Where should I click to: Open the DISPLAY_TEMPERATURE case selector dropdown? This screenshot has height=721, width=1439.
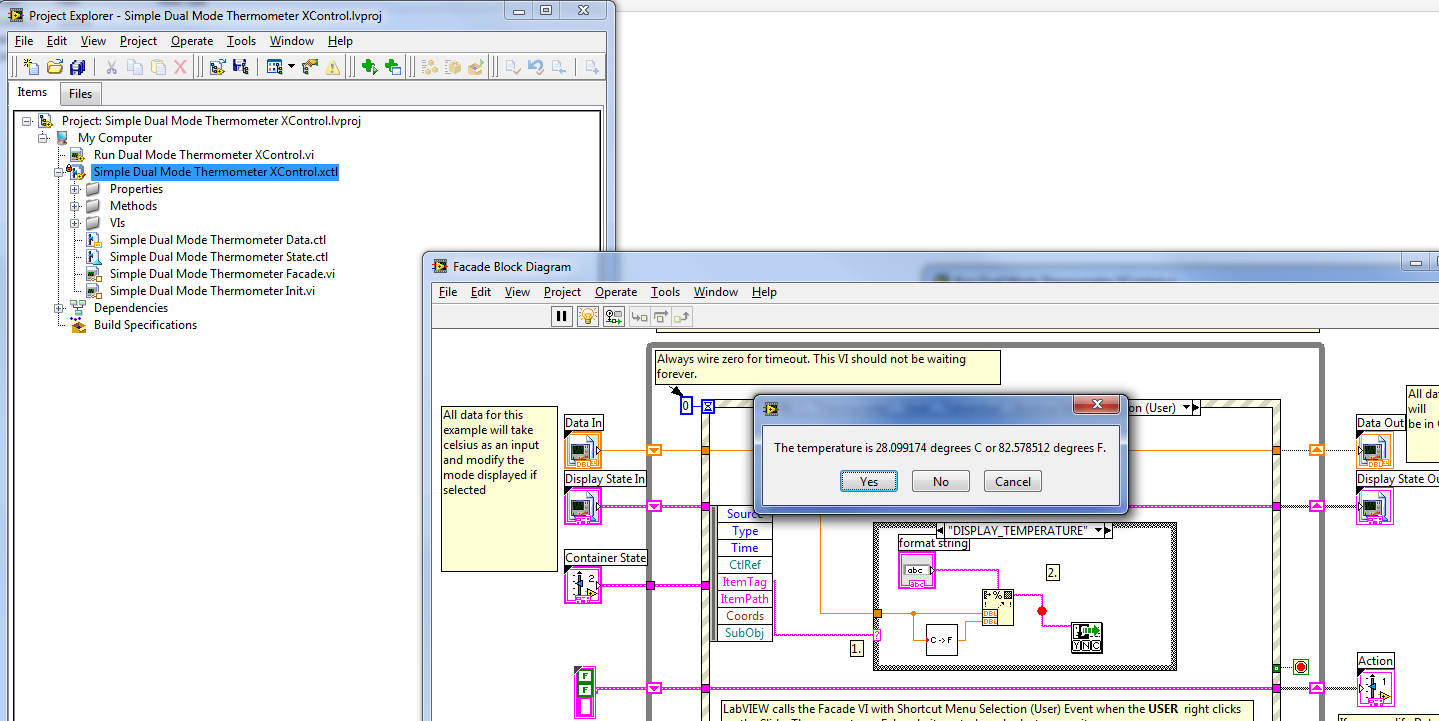[x=1098, y=530]
